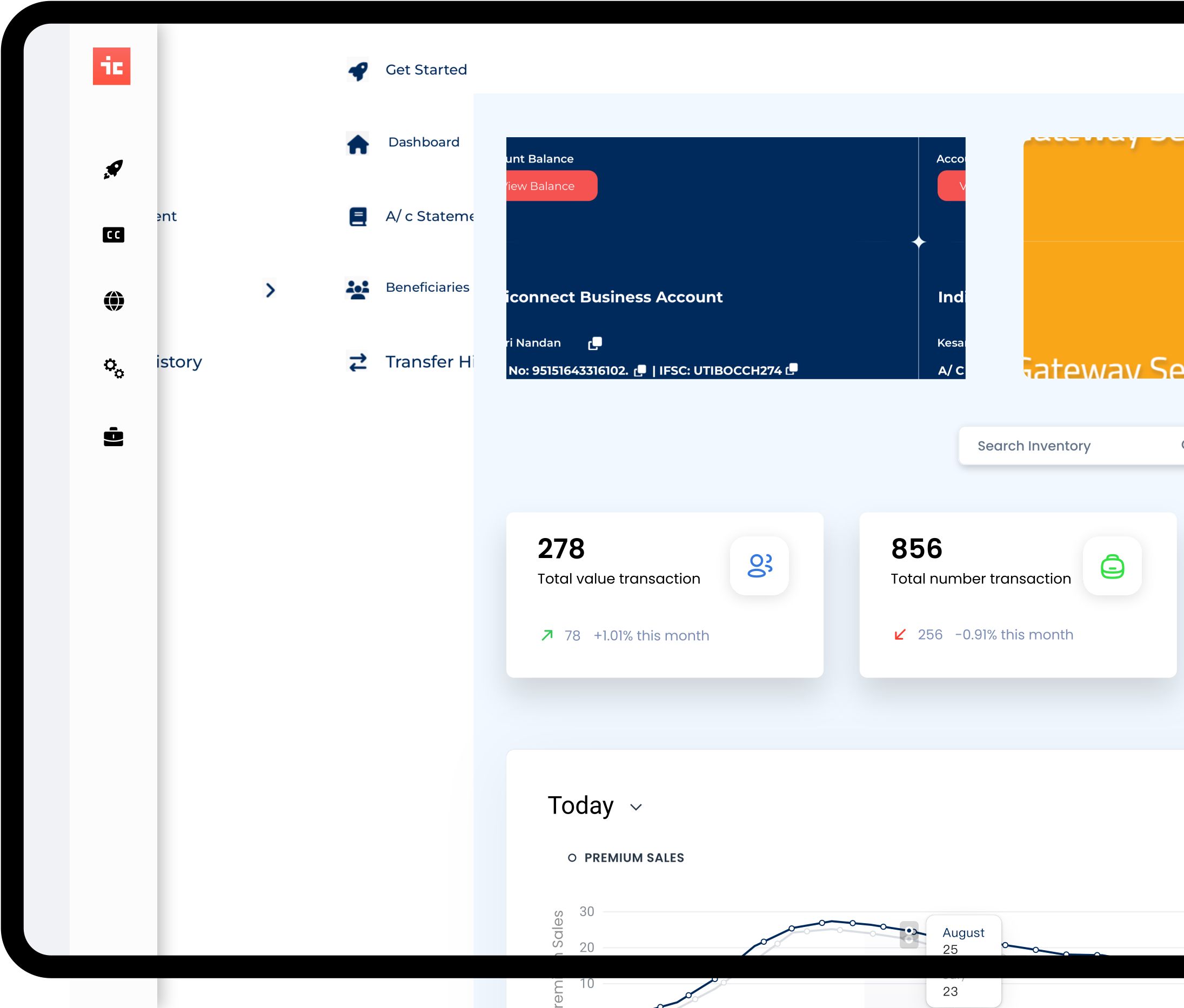1184x1008 pixels.
Task: Click iconnect Business Account title
Action: (615, 297)
